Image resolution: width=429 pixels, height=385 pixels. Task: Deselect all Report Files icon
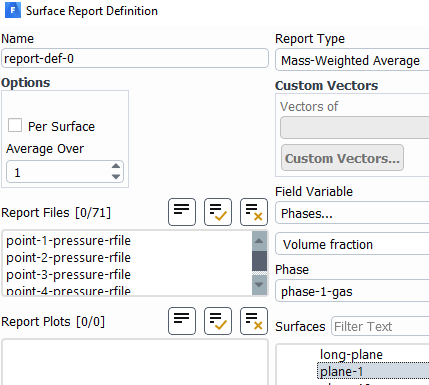(254, 212)
